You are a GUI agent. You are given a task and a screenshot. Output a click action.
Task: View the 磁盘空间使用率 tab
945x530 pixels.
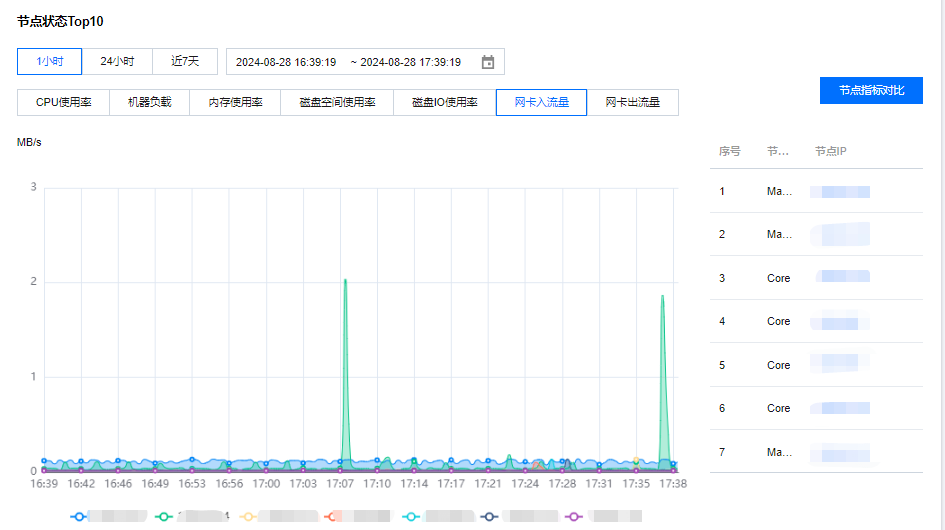[337, 102]
